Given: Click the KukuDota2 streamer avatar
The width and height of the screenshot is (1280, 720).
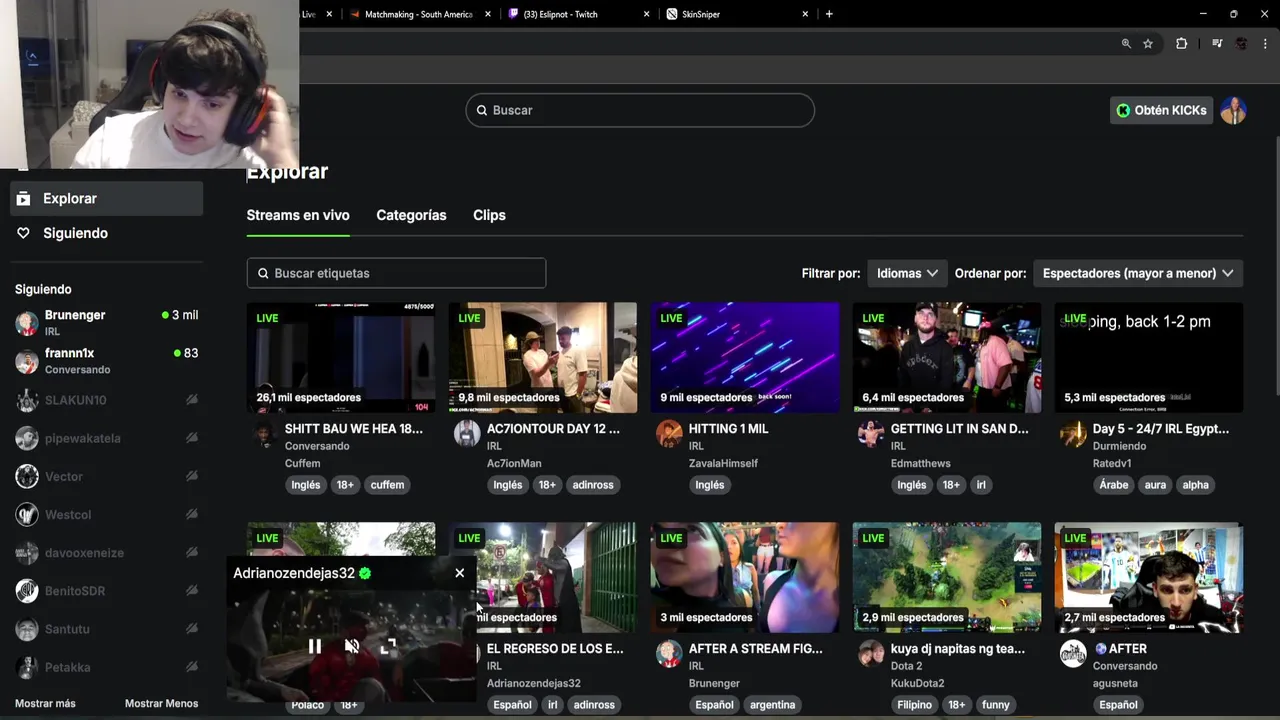Looking at the screenshot, I should [x=871, y=654].
